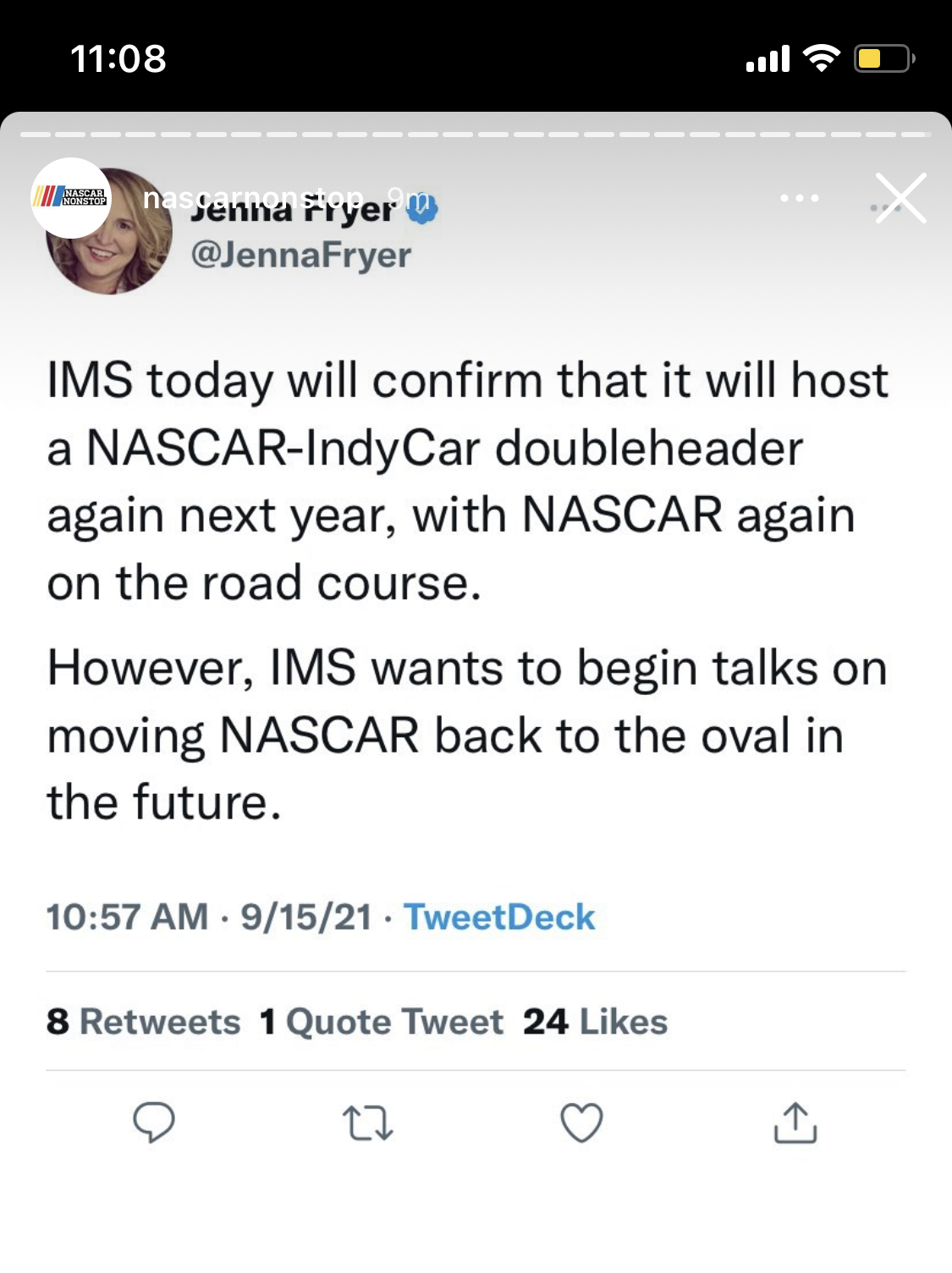
Task: View the 8 Retweets list
Action: click(144, 1022)
